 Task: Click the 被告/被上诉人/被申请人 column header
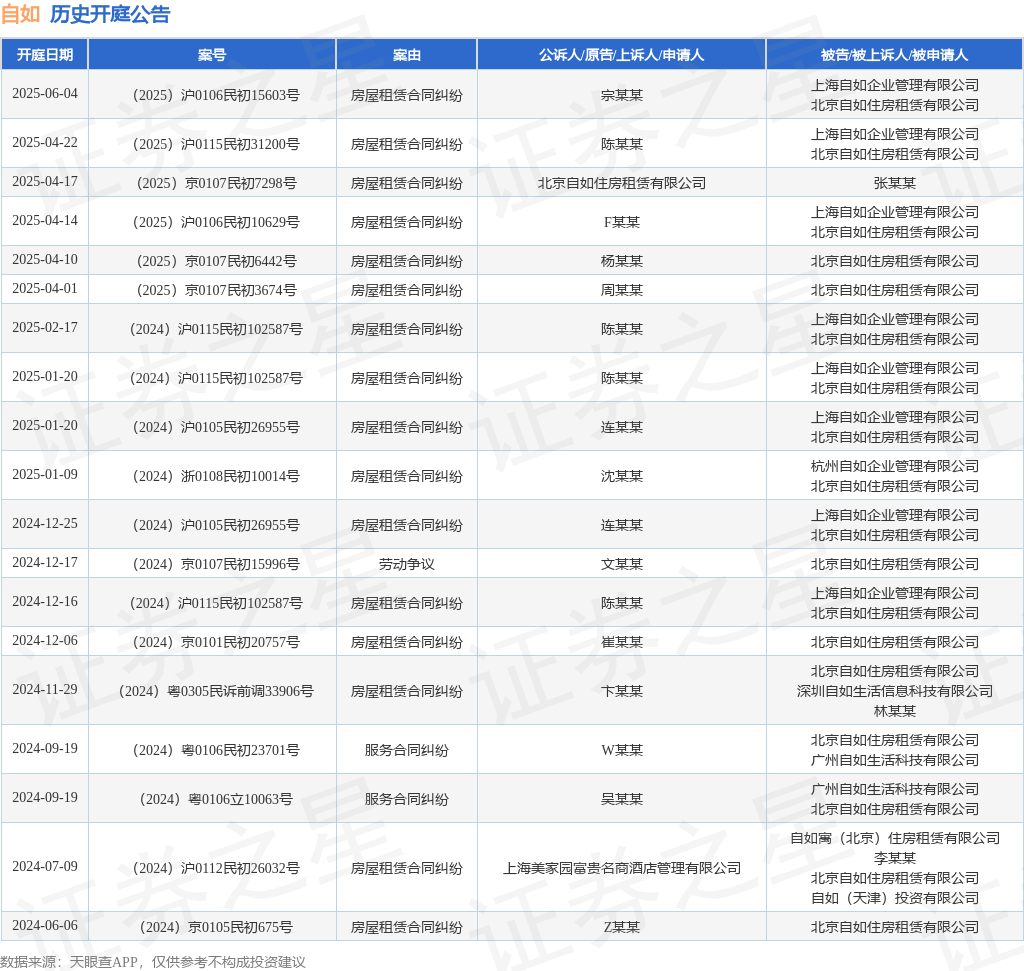tap(895, 55)
